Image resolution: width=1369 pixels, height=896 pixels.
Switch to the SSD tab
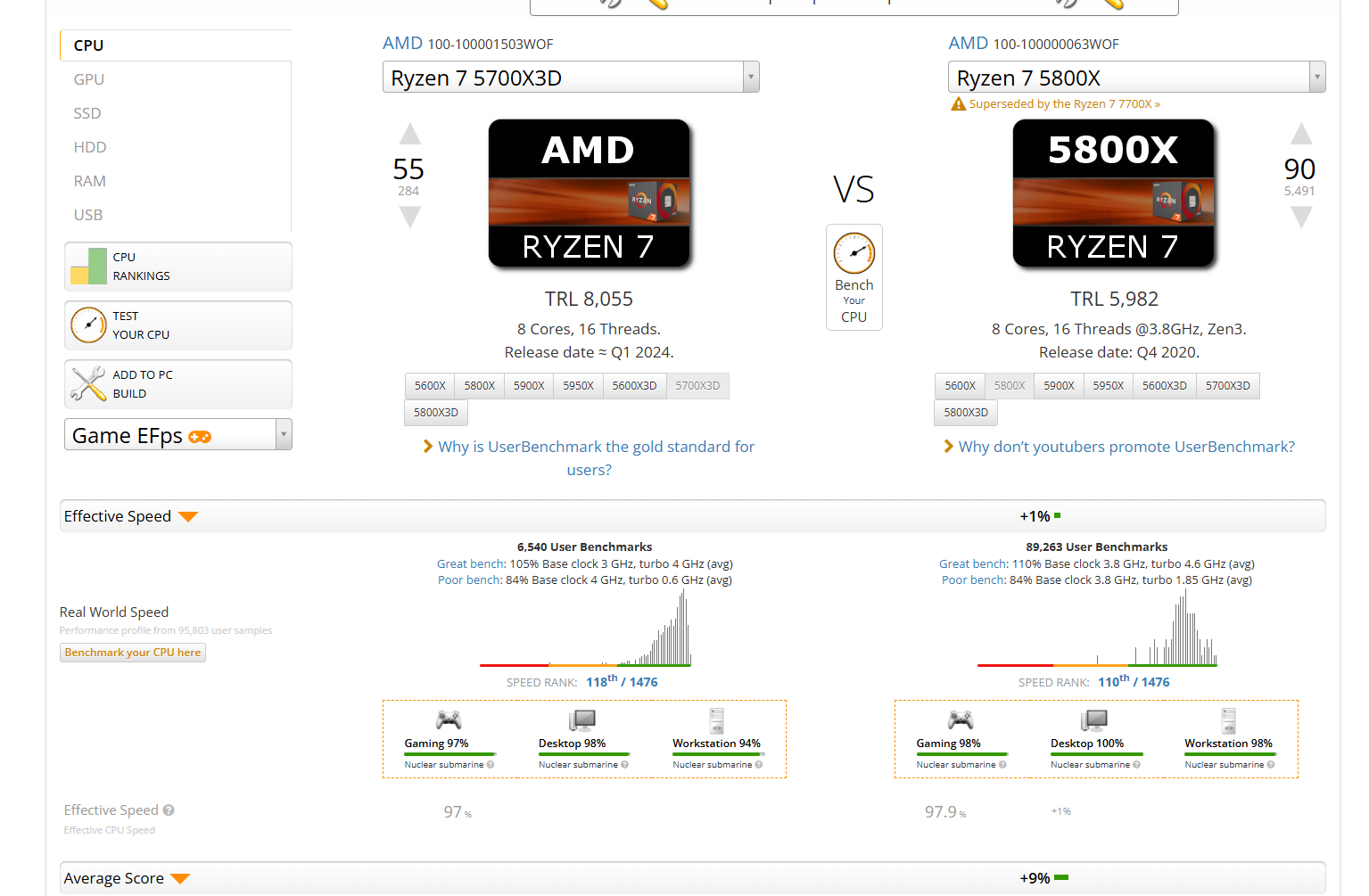click(87, 113)
